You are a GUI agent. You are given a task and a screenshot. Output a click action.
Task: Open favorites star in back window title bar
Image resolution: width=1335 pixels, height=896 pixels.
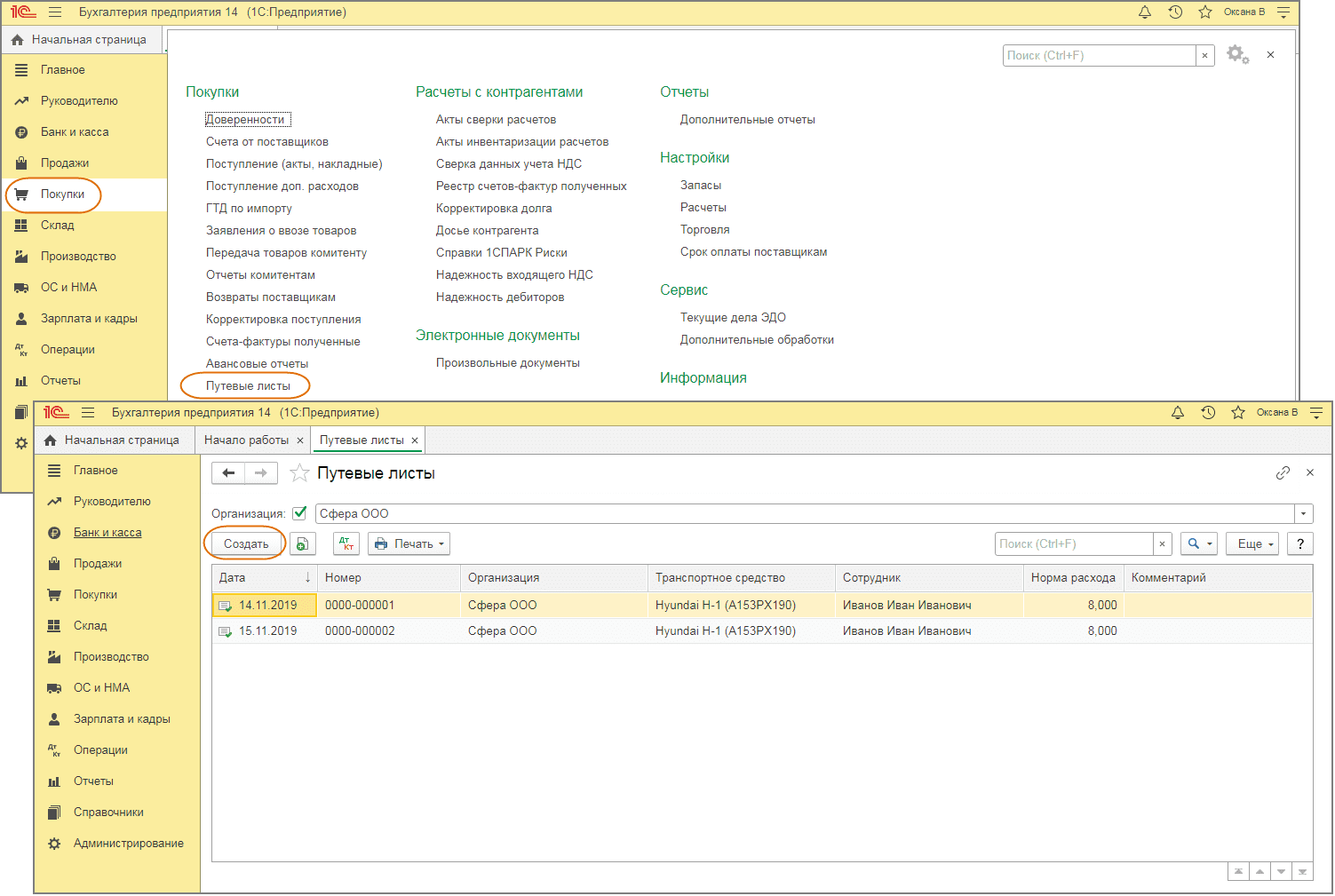tap(1205, 12)
